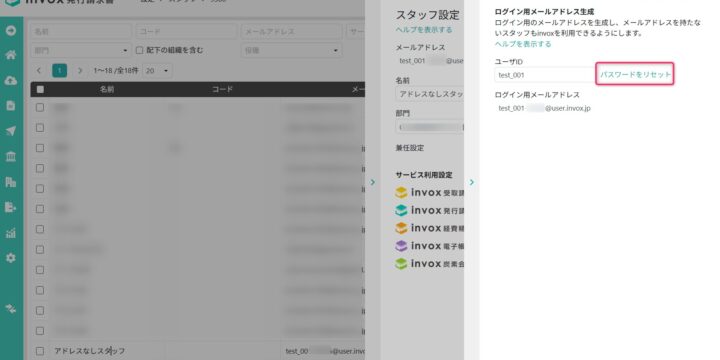The width and height of the screenshot is (720, 360).
Task: Open ヘルプを表示する under ログイン用メールアドレス生成
Action: click(523, 44)
